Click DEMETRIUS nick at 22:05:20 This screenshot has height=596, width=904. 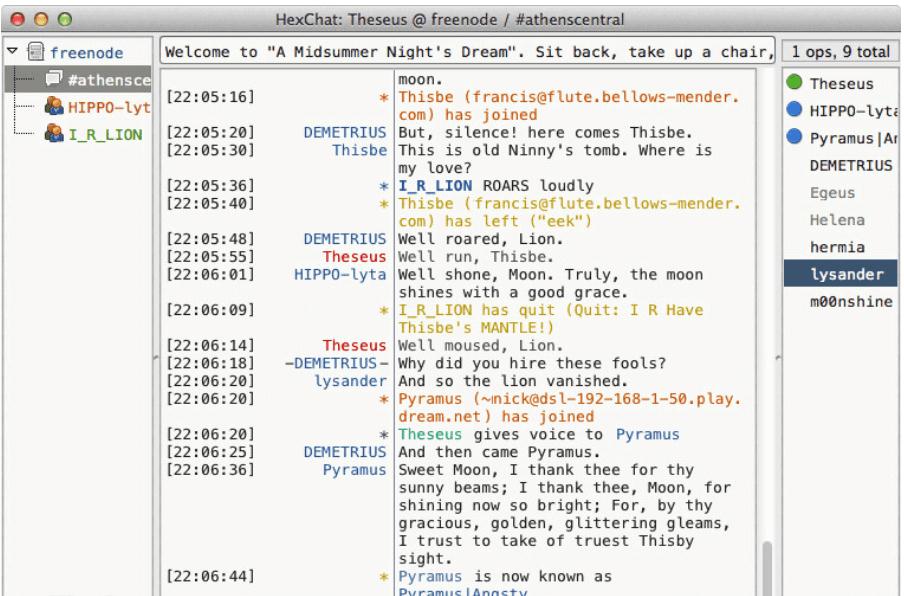(345, 133)
